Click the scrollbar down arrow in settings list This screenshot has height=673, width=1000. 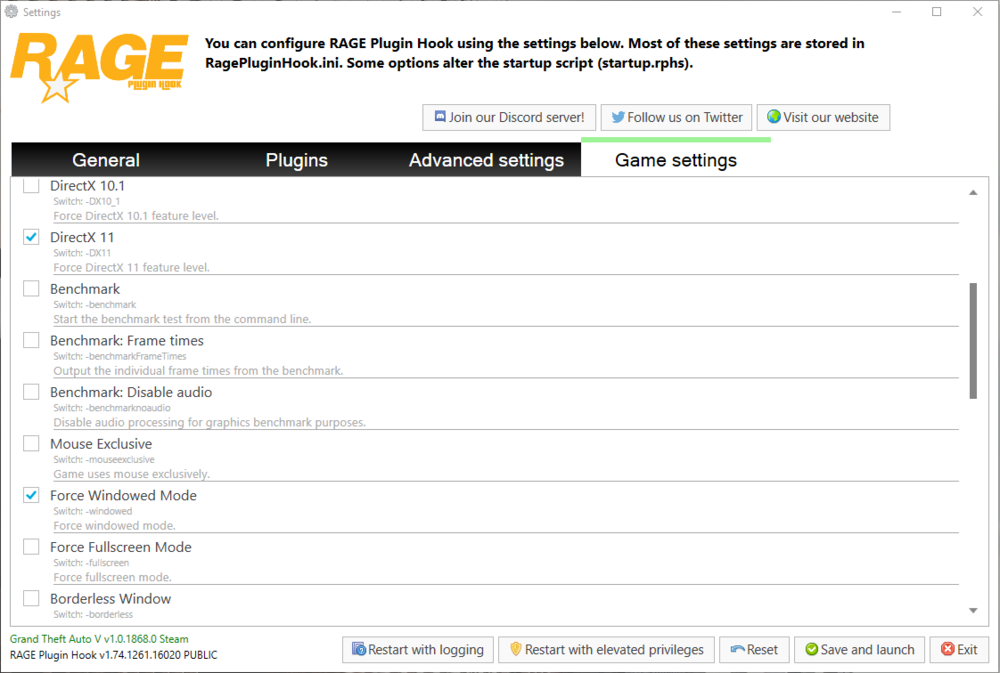coord(972,609)
